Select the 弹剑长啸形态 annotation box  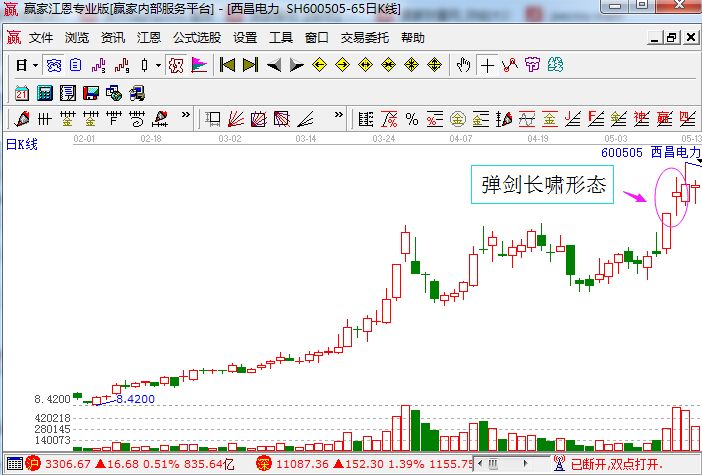click(x=545, y=186)
